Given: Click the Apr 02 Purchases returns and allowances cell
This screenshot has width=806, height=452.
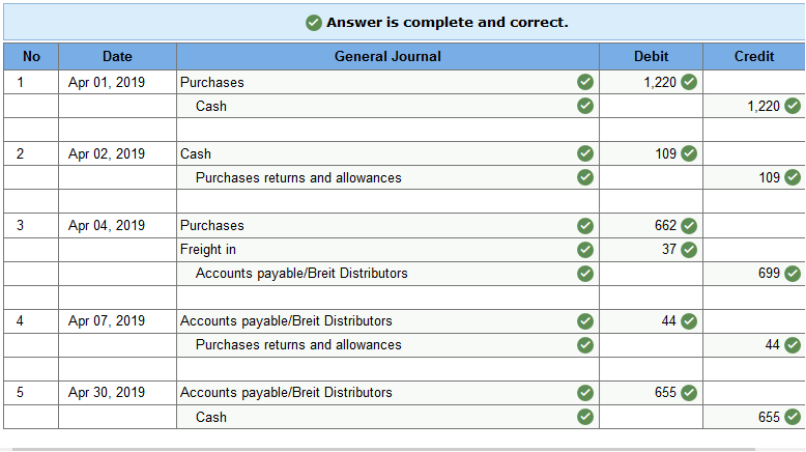Looking at the screenshot, I should point(388,177).
